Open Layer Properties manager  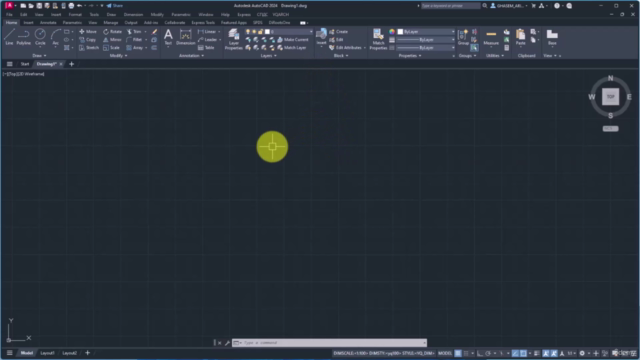[x=233, y=39]
